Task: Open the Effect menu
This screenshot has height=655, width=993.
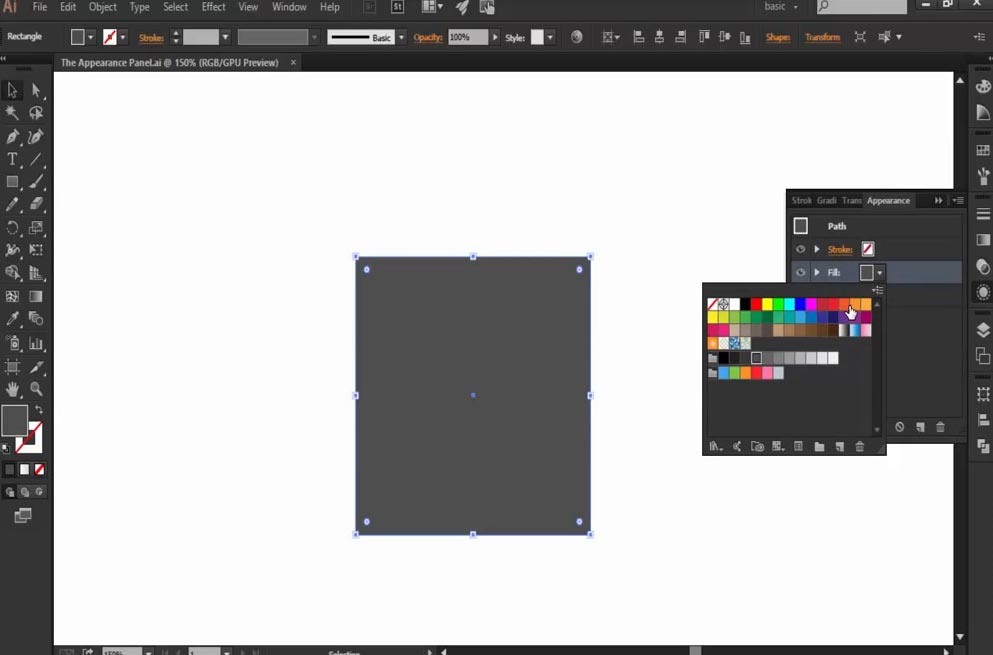Action: click(x=213, y=7)
